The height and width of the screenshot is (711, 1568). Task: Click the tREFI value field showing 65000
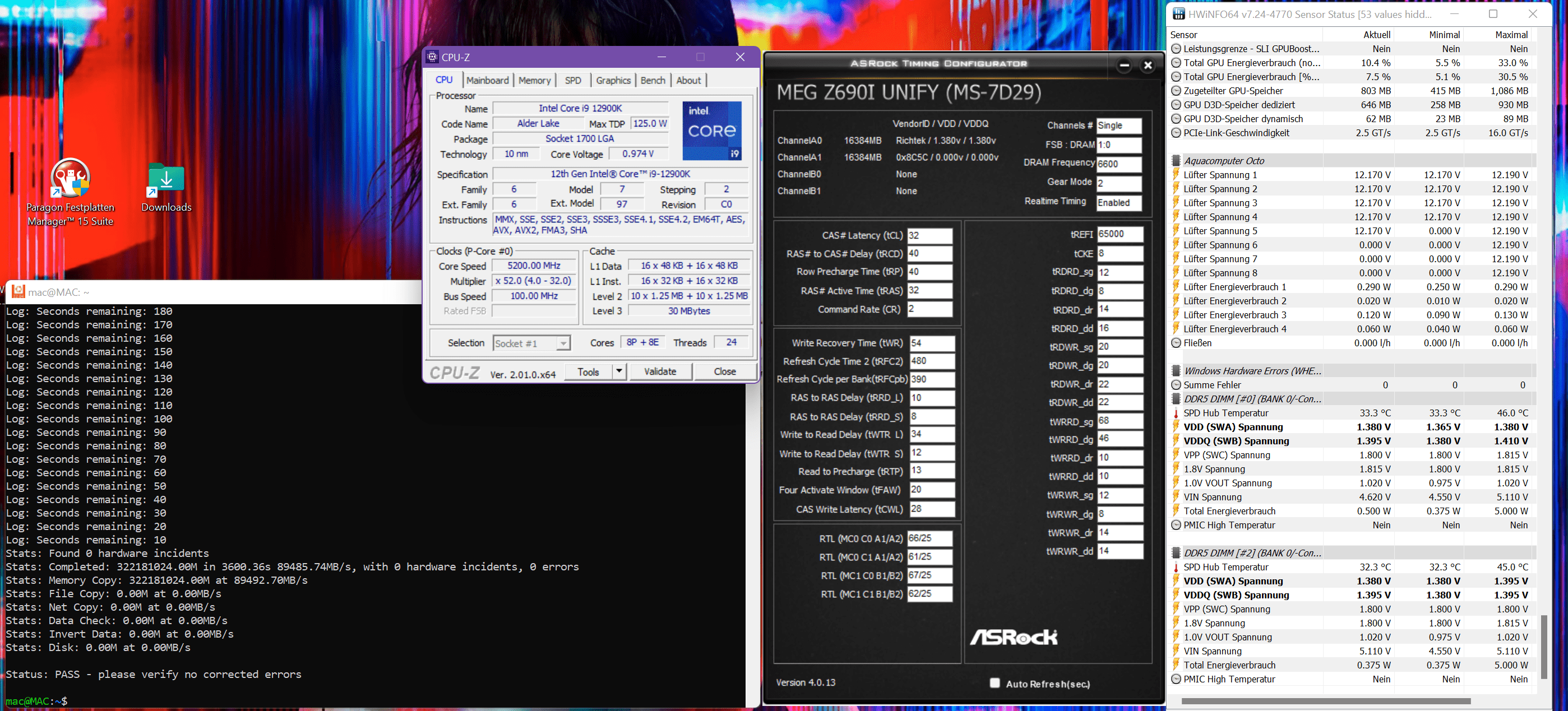click(x=1120, y=234)
